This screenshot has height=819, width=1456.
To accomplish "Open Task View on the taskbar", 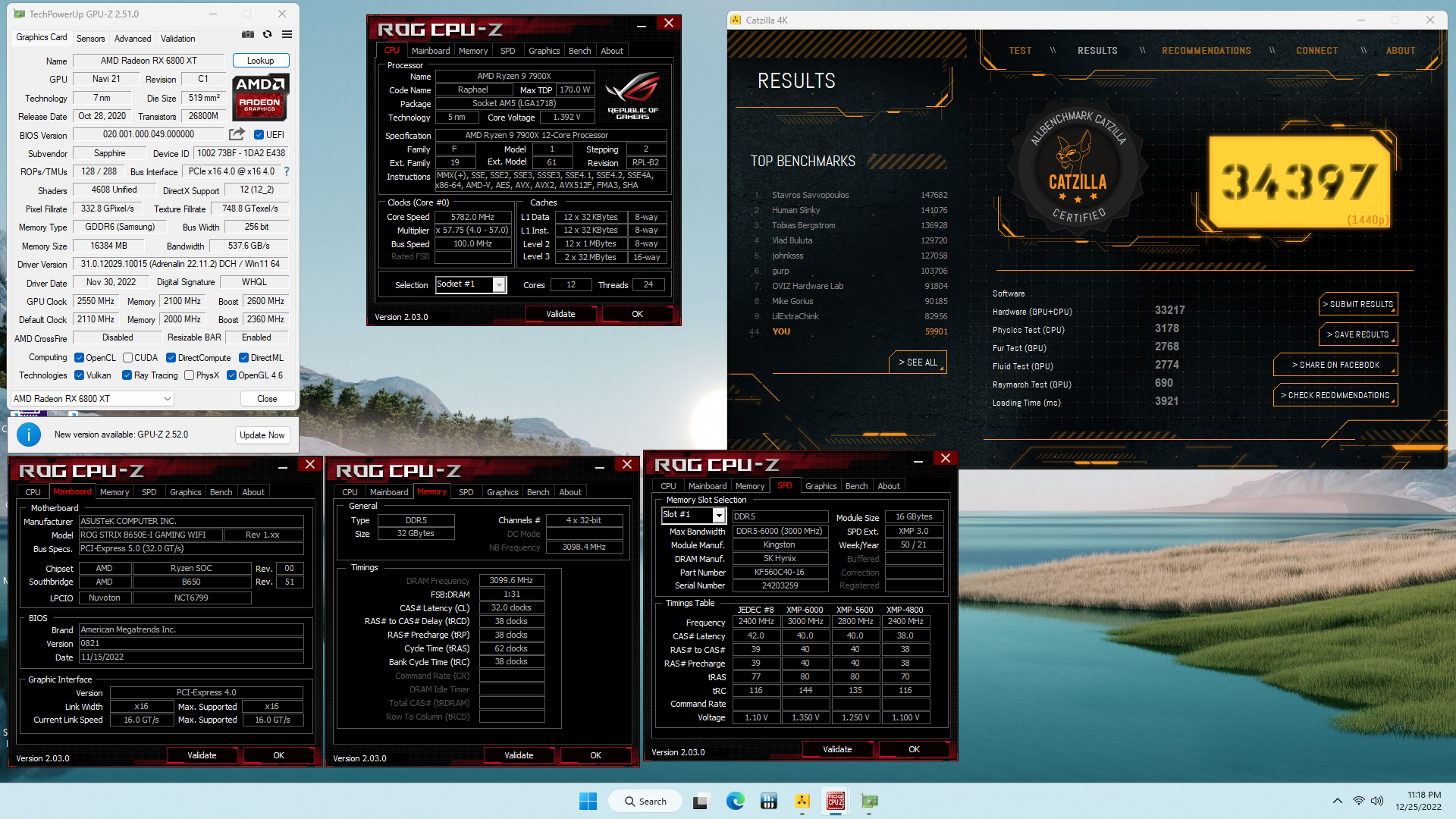I will coord(701,801).
